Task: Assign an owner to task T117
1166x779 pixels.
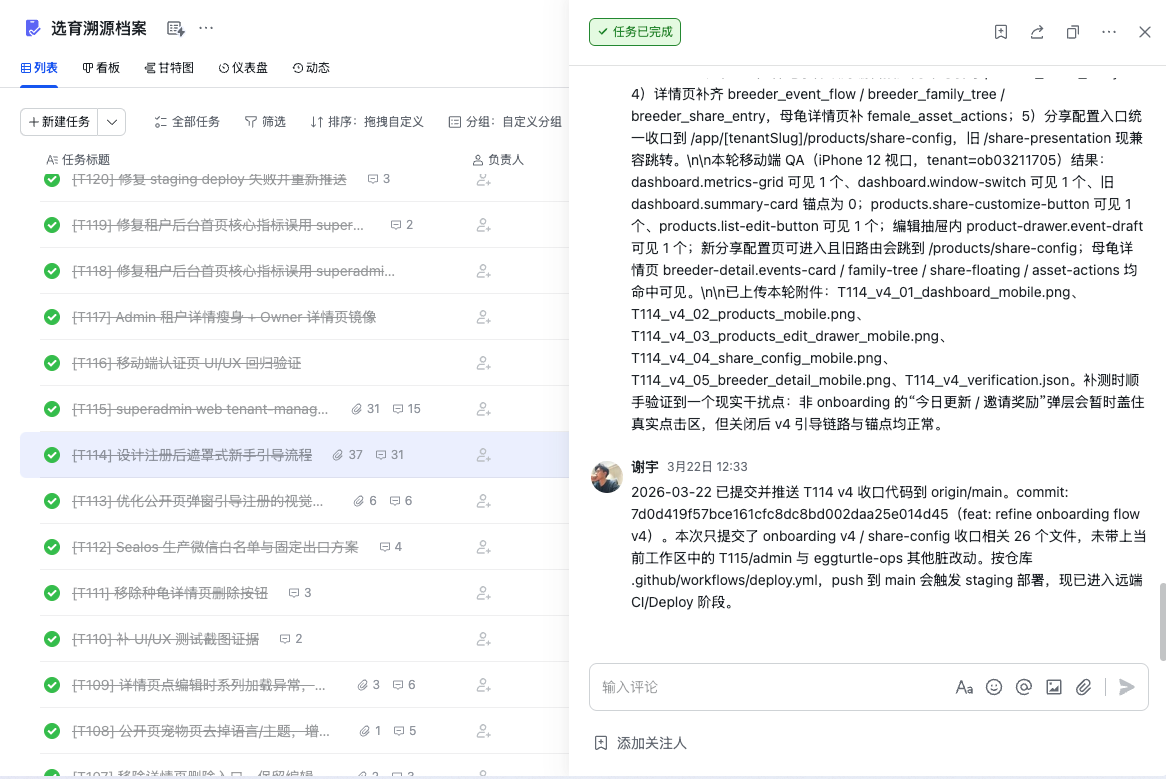Action: (483, 317)
